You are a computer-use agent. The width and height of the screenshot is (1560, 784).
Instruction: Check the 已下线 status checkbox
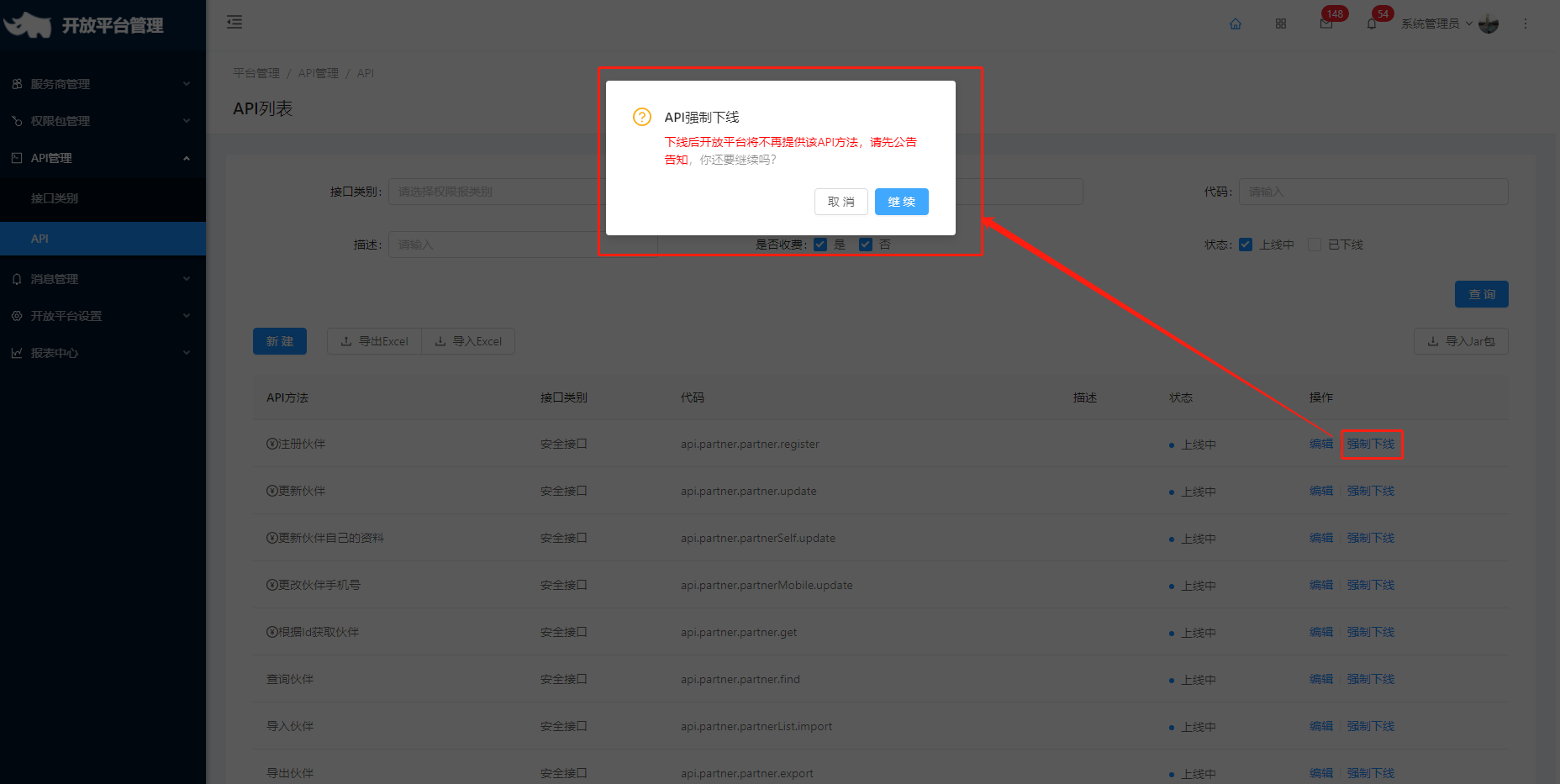pos(1315,245)
